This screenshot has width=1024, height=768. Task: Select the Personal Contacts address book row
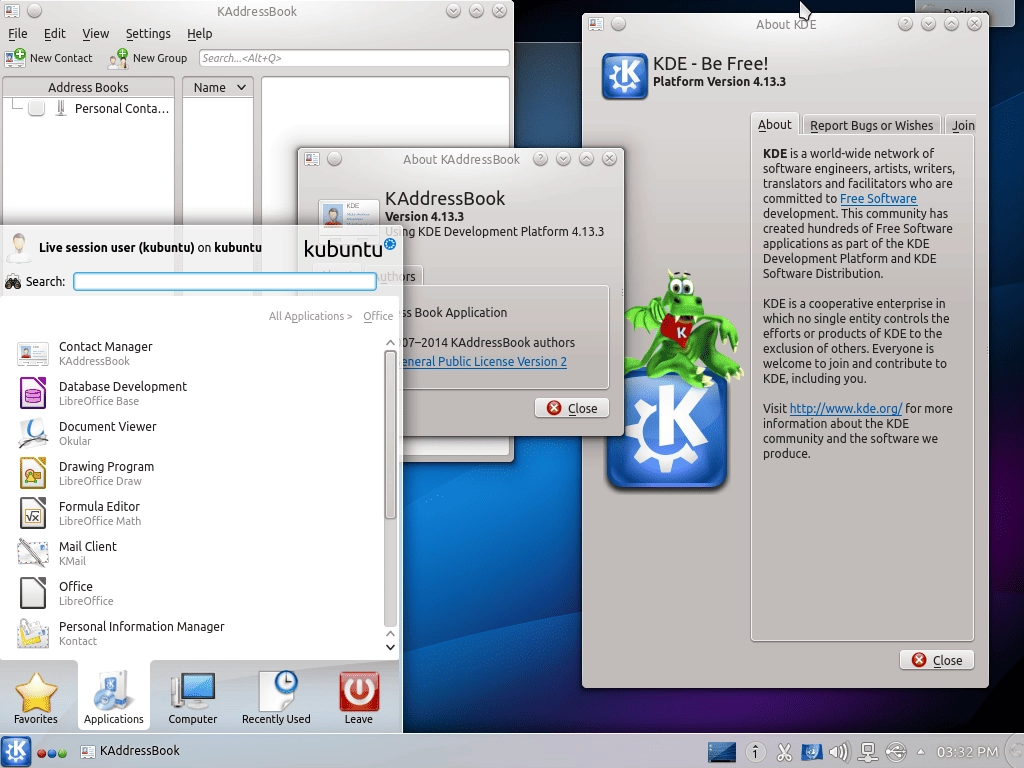point(89,108)
